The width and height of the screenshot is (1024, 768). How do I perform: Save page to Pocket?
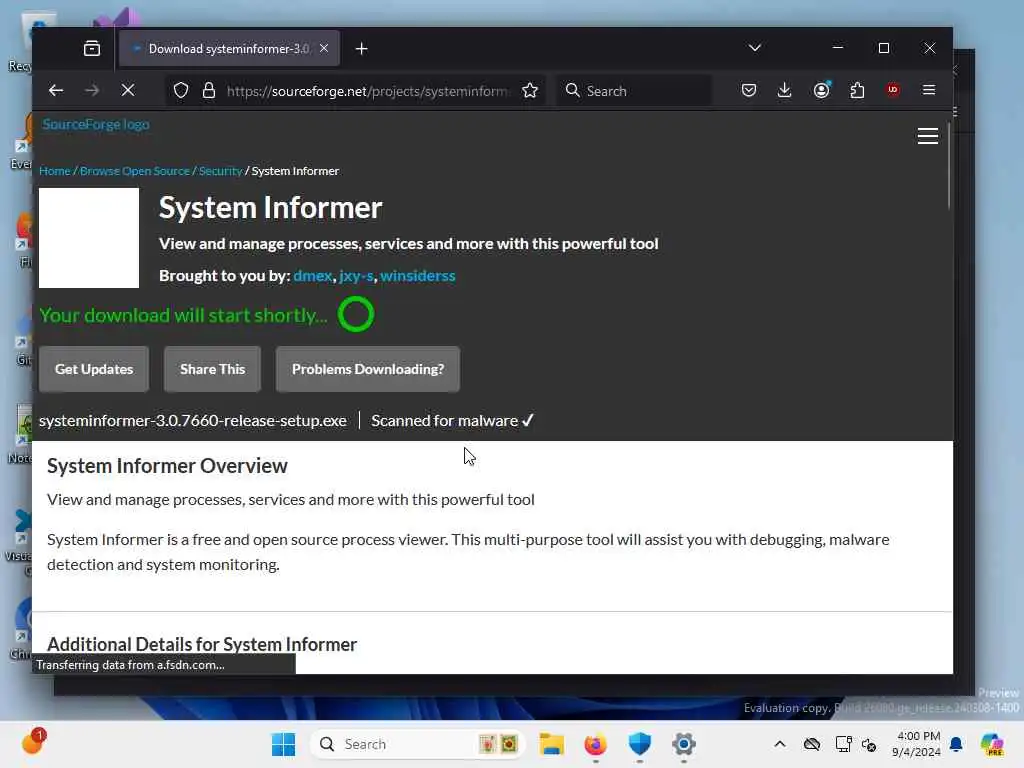click(x=749, y=90)
